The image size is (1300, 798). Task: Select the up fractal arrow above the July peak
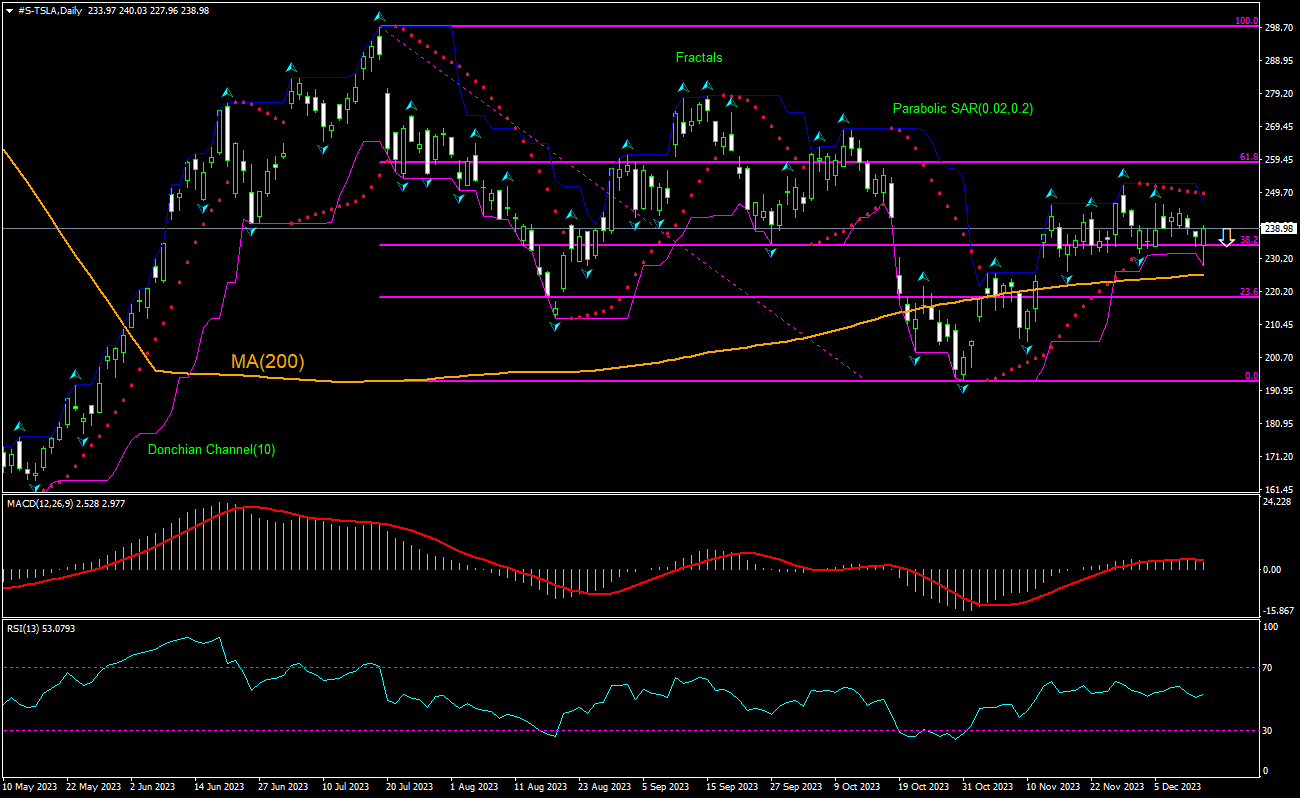point(379,16)
